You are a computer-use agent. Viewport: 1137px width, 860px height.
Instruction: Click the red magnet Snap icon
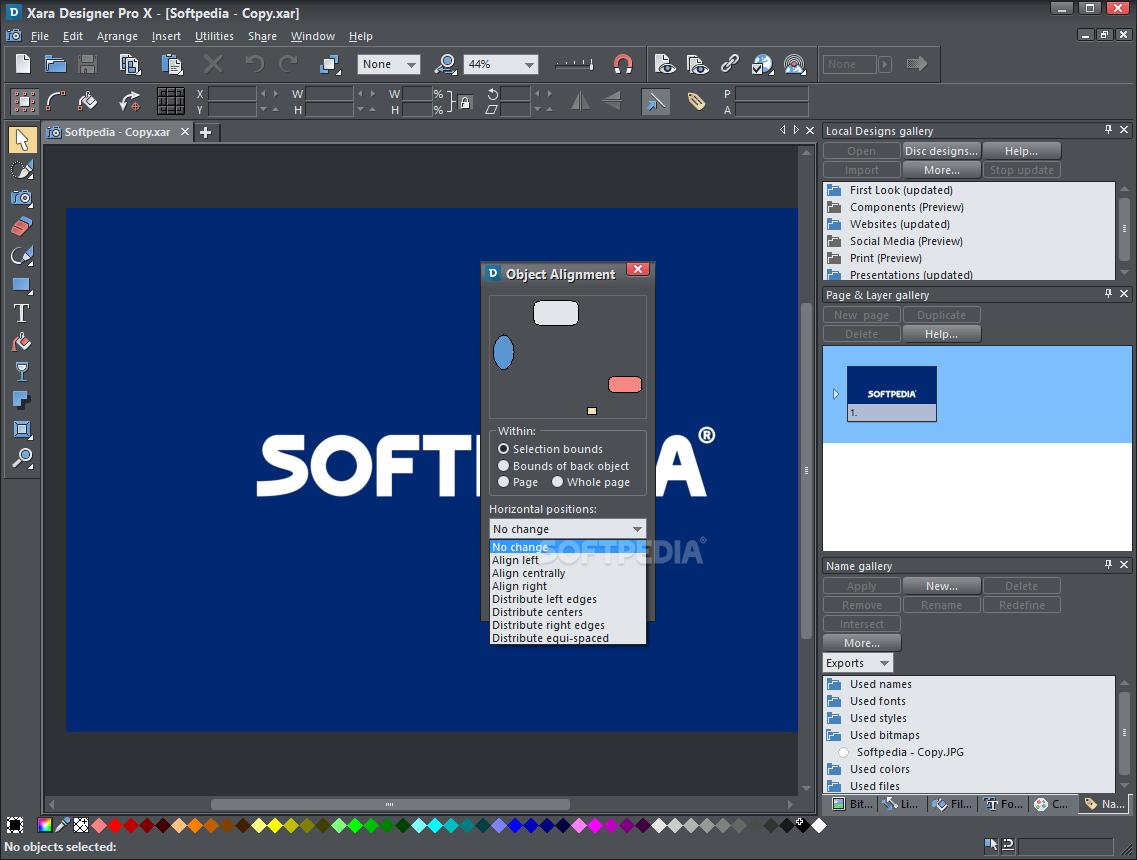(x=623, y=65)
